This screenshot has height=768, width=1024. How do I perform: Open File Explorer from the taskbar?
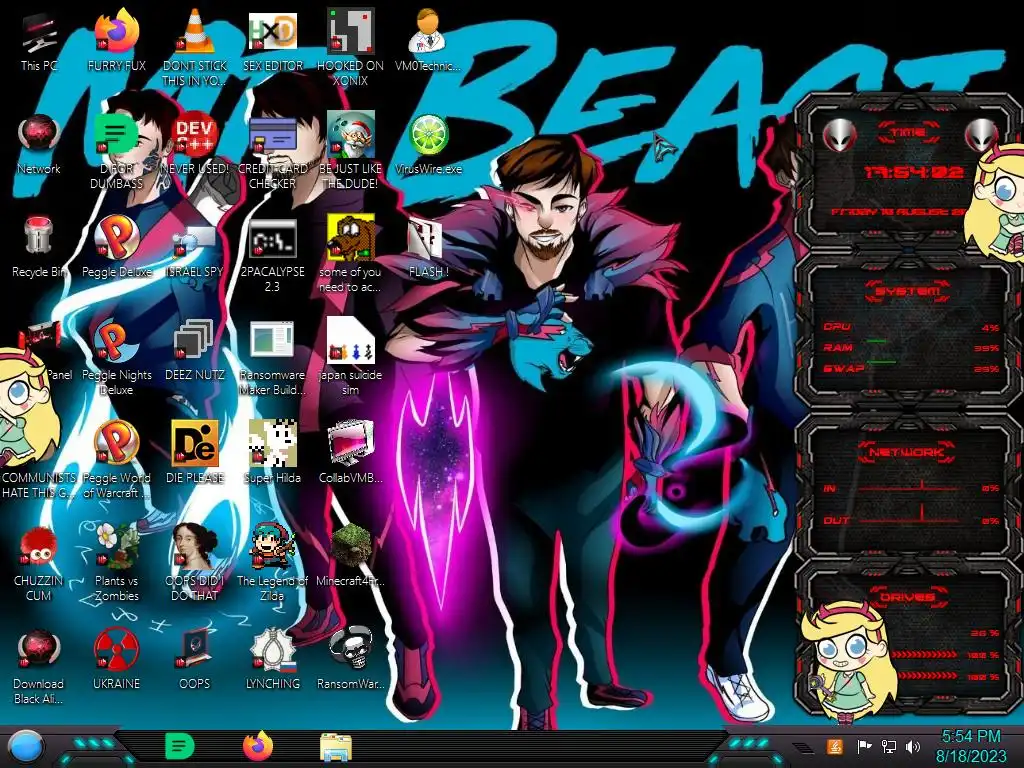(x=336, y=747)
